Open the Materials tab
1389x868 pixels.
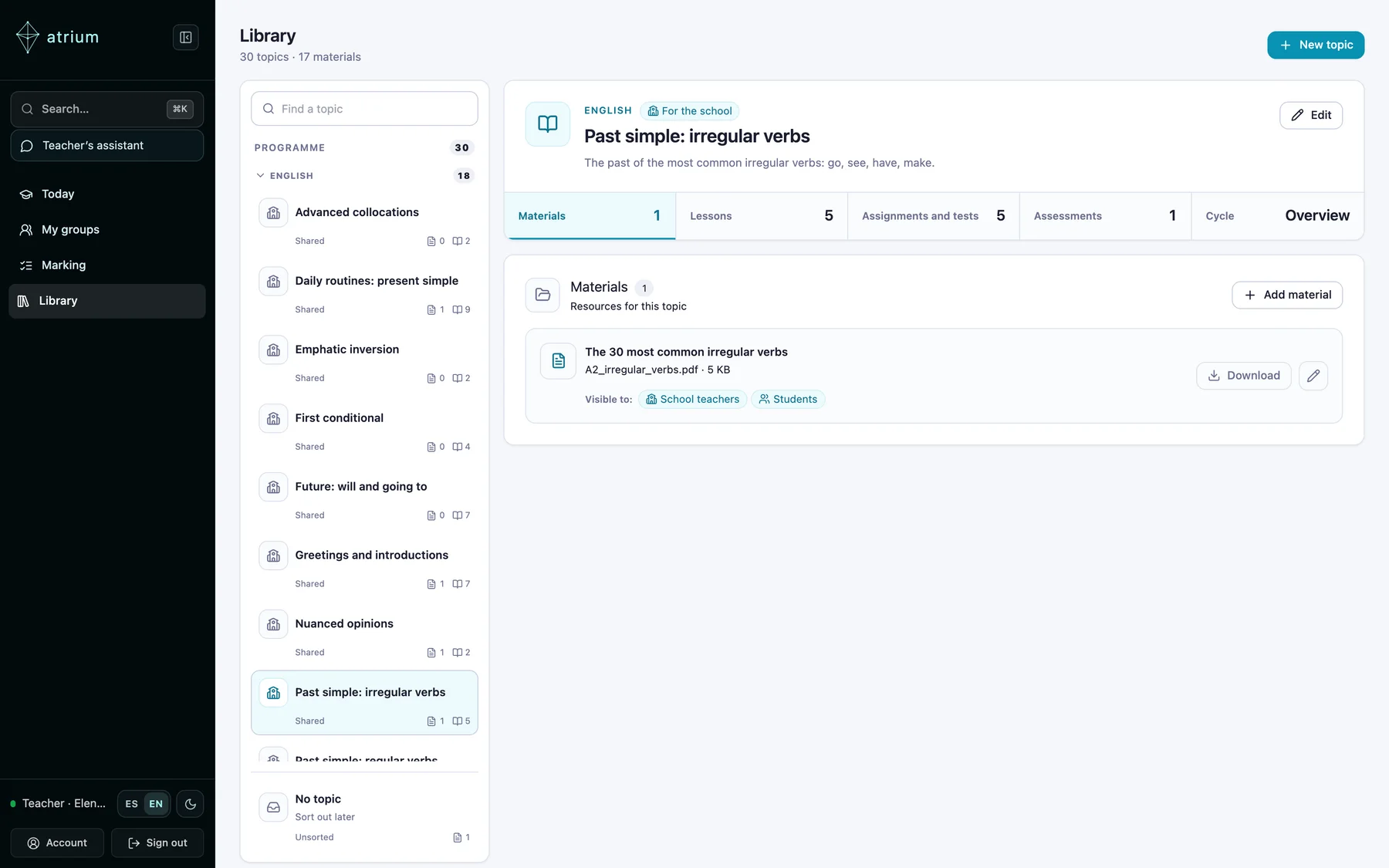[x=590, y=216]
